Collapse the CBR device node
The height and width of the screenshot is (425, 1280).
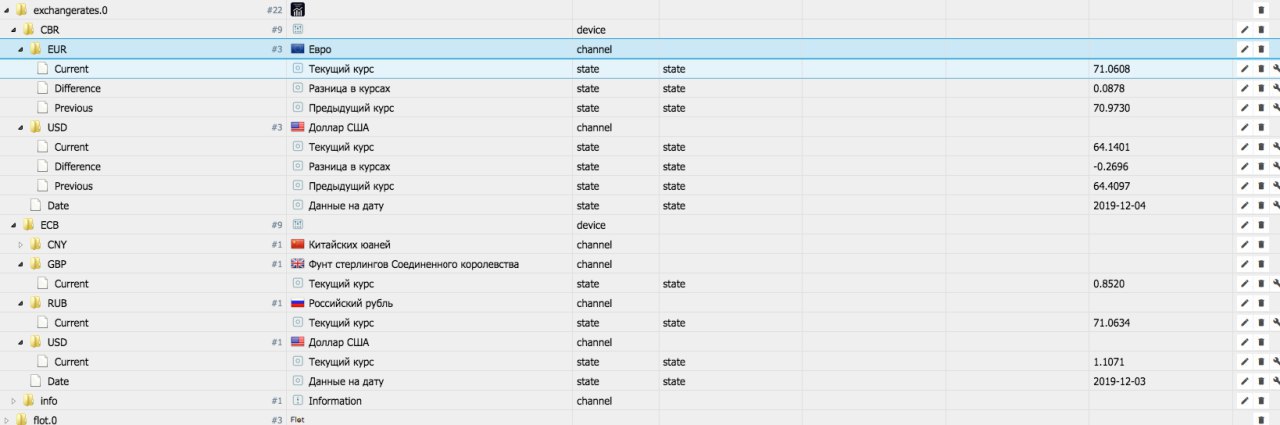(13, 30)
